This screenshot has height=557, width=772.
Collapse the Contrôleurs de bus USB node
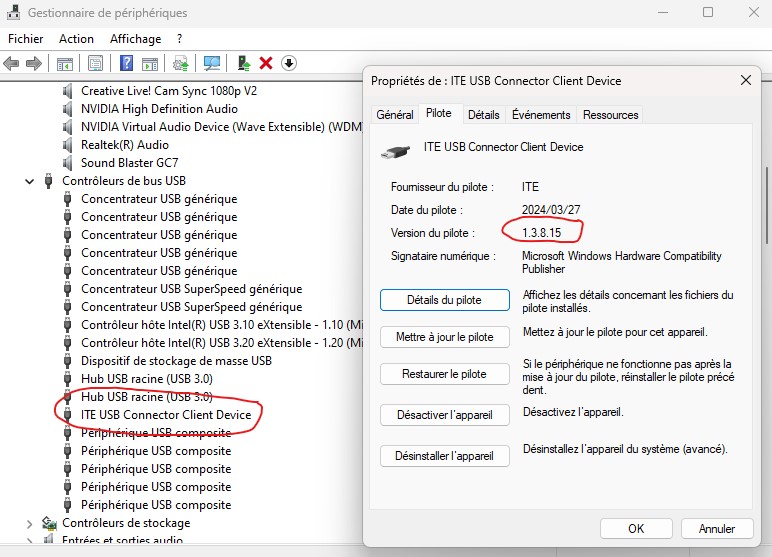click(30, 181)
